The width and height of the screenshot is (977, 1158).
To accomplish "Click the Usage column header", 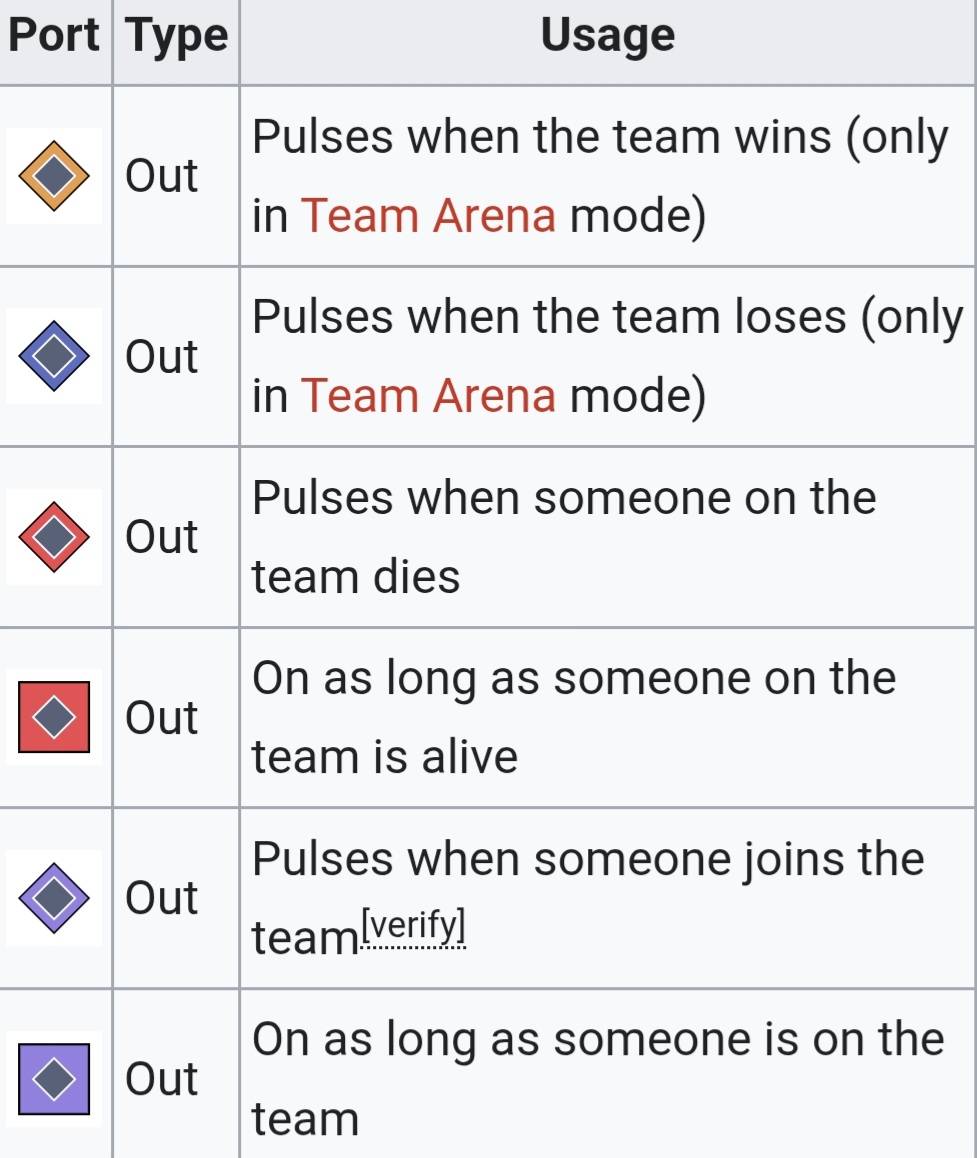I will point(608,35).
